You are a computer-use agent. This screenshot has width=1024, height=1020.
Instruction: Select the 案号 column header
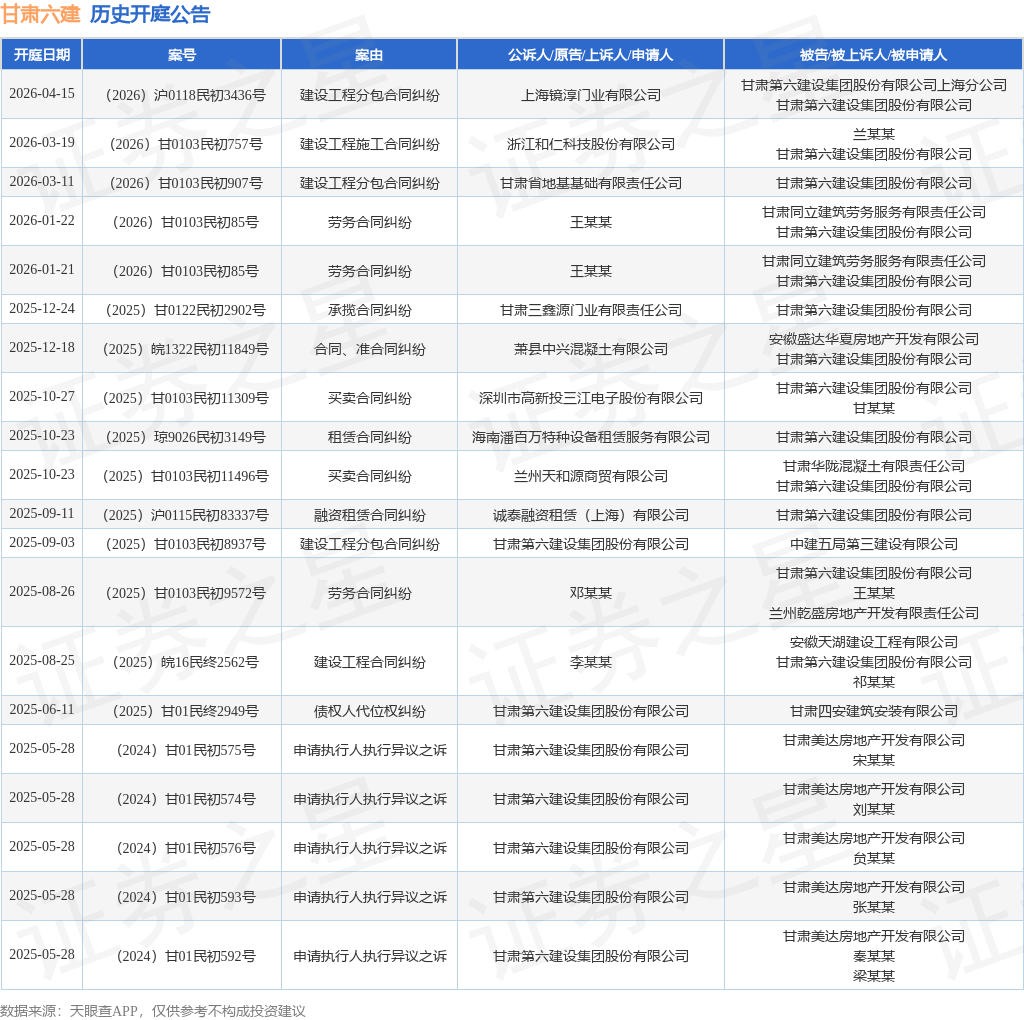tap(182, 55)
